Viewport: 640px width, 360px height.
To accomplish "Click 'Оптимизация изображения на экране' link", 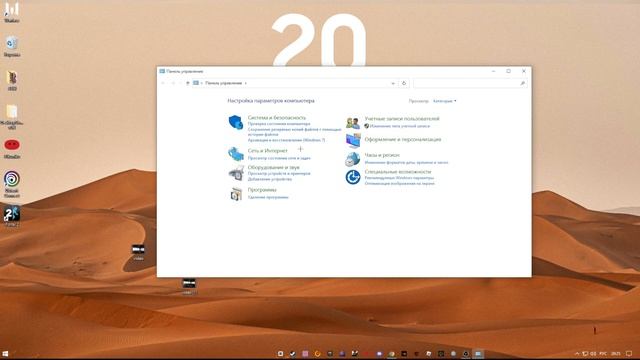I will coord(400,184).
